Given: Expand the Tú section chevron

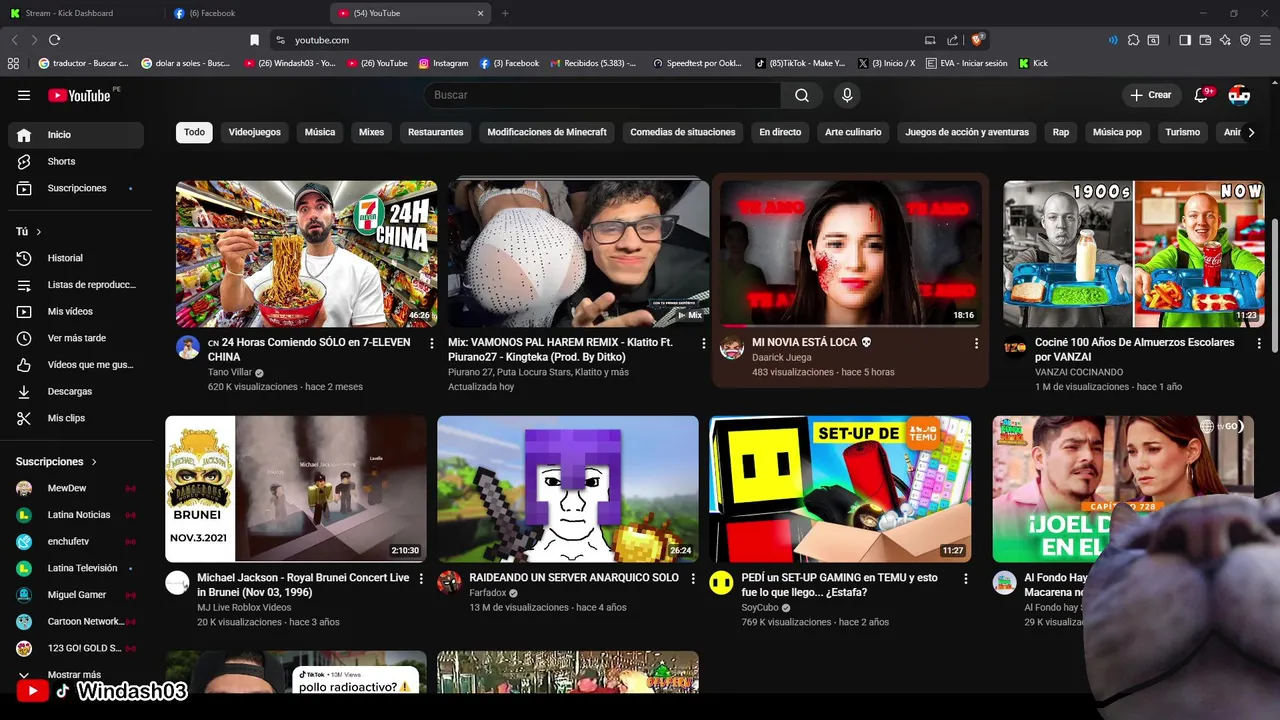Looking at the screenshot, I should [x=39, y=232].
